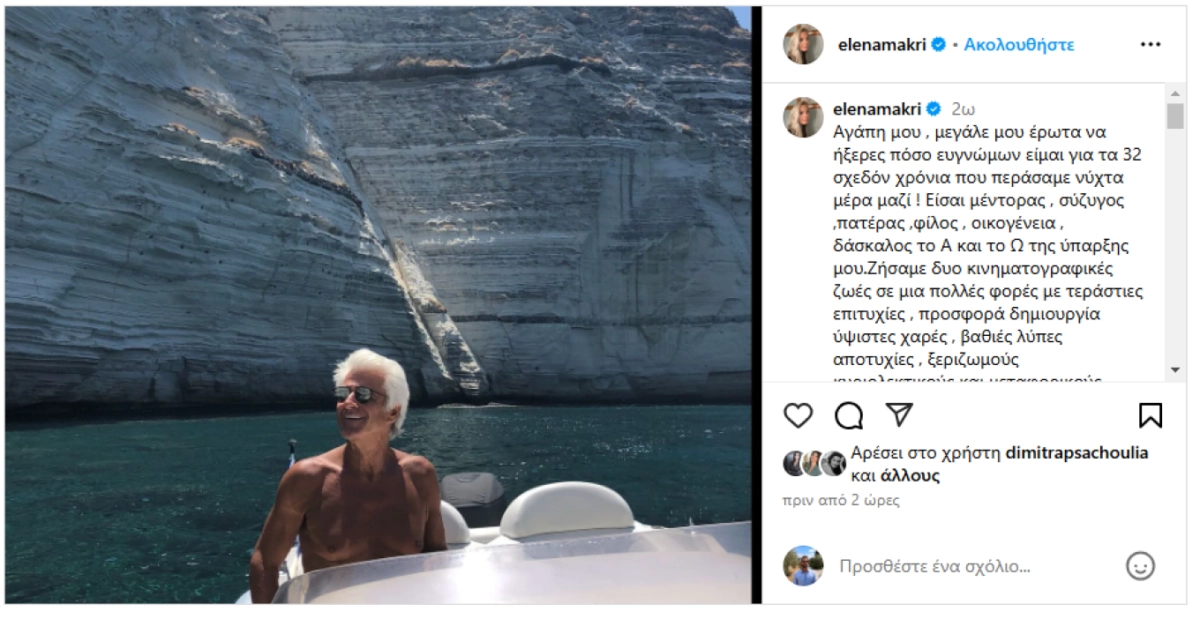
Task: Open emoji picker in the comment box
Action: (1141, 566)
